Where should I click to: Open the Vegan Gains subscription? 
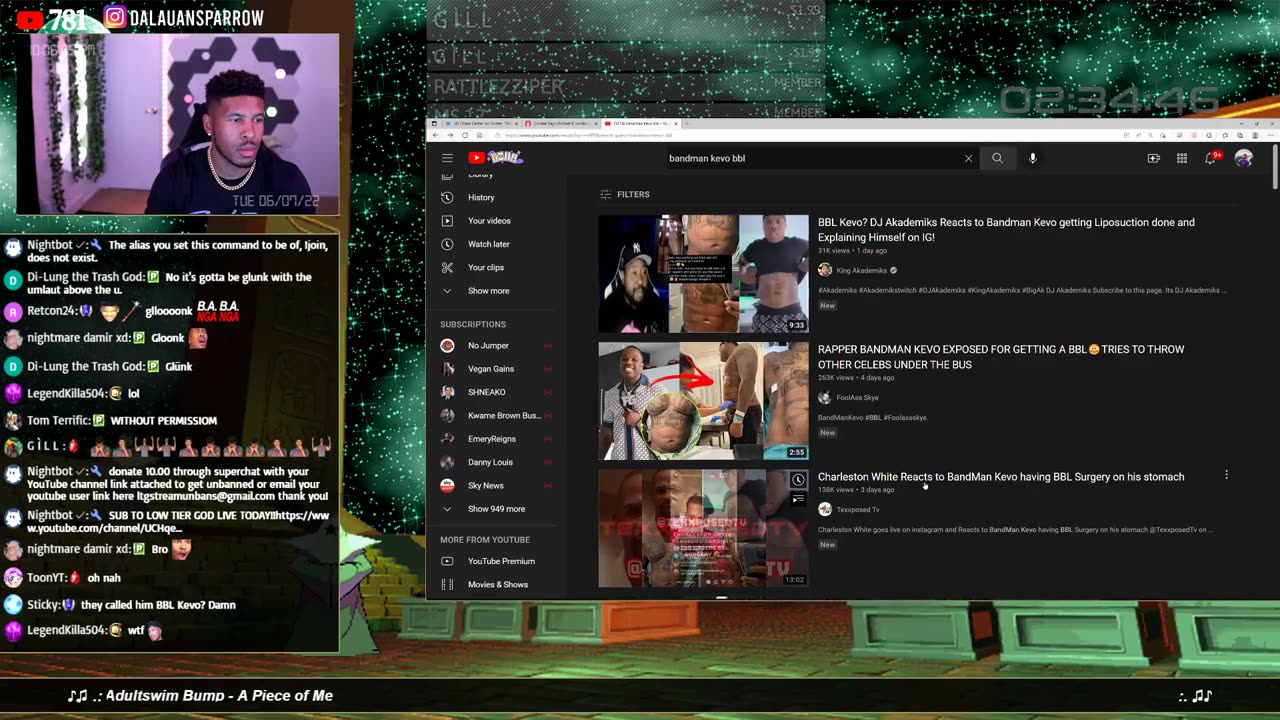click(497, 368)
